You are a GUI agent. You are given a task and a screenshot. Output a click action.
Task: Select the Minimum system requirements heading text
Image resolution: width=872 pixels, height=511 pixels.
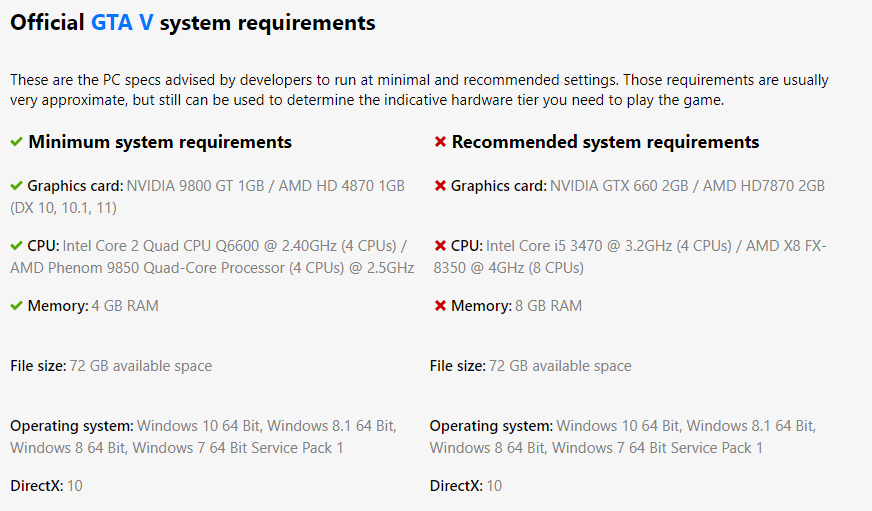[160, 142]
